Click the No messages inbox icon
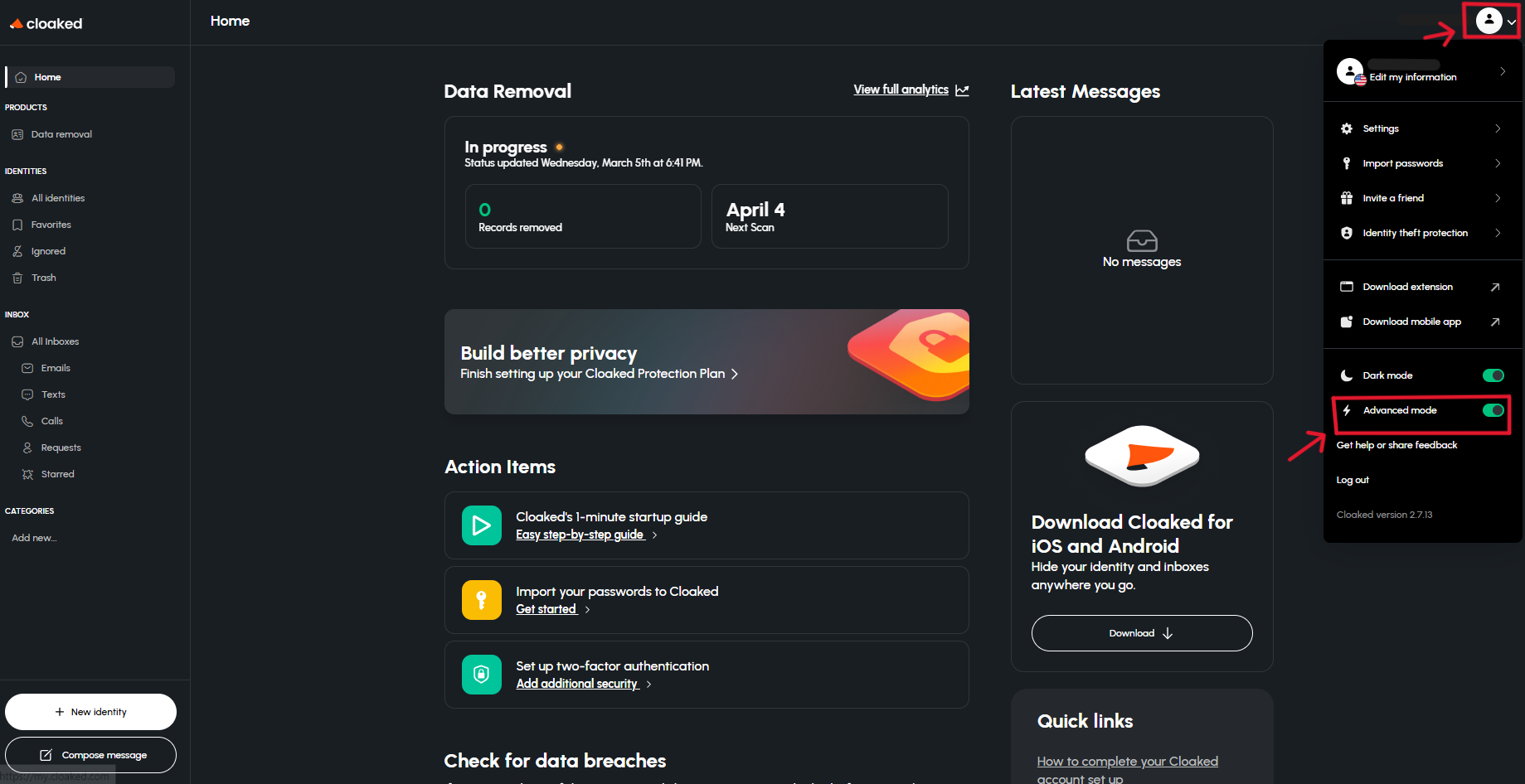The height and width of the screenshot is (784, 1525). coord(1142,241)
